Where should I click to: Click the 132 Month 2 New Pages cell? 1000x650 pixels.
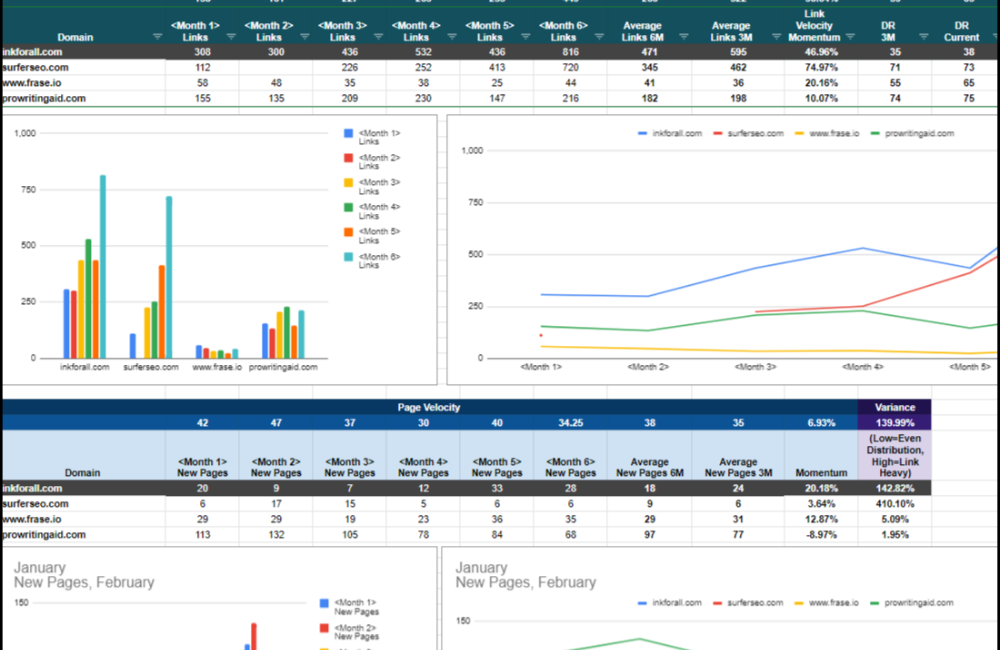point(276,535)
